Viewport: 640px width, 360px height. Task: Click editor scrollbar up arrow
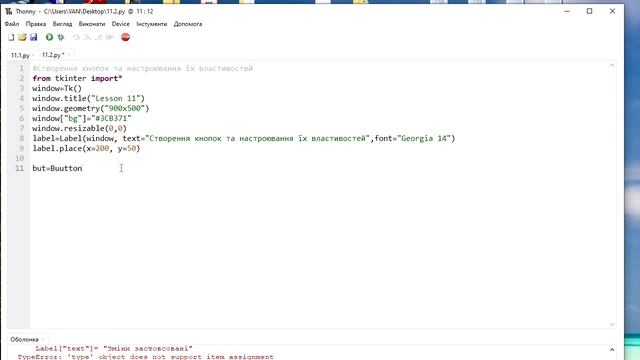point(612,66)
